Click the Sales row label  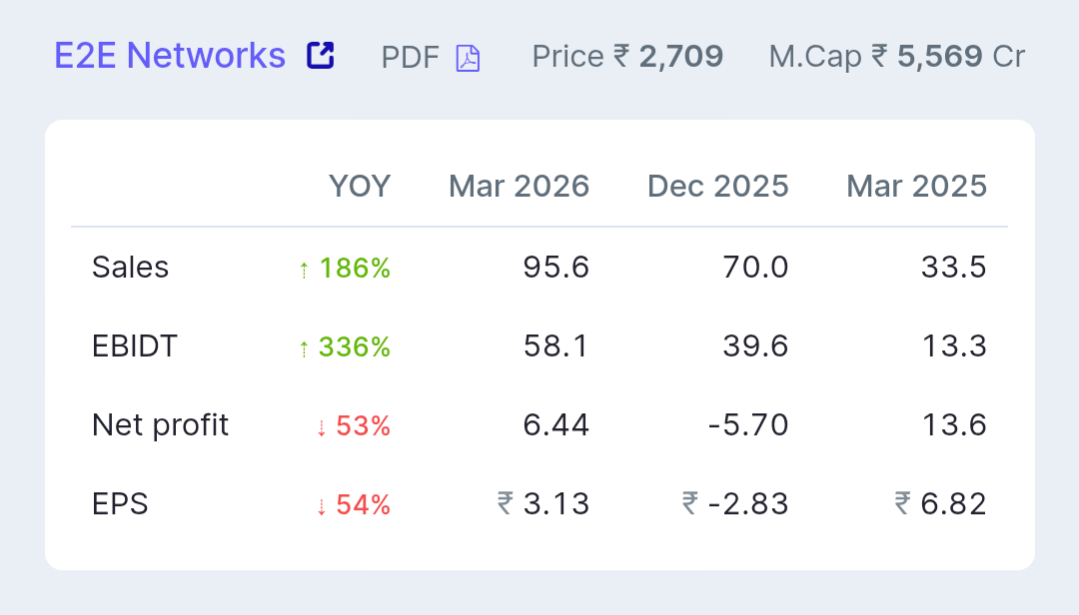(x=130, y=268)
